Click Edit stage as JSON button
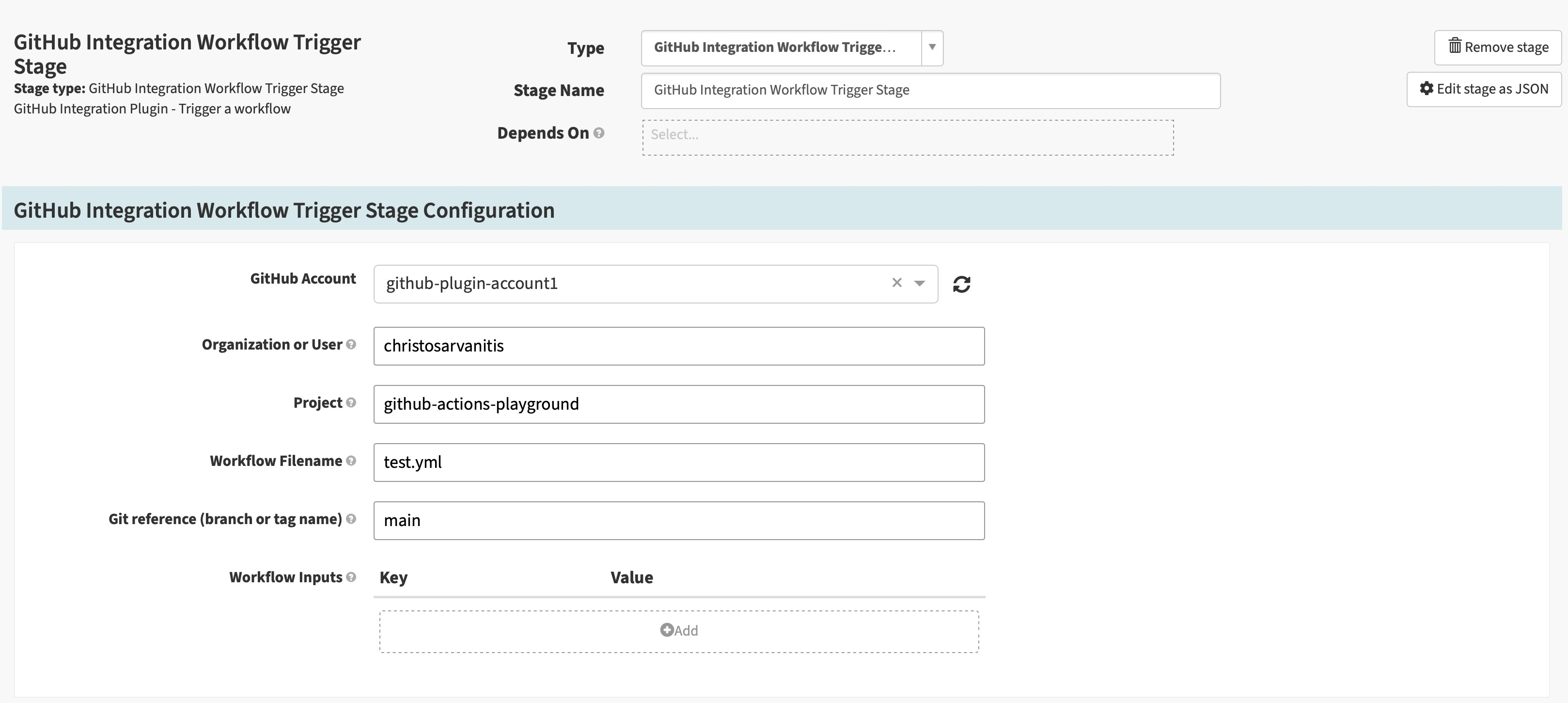The height and width of the screenshot is (703, 1568). click(1483, 89)
